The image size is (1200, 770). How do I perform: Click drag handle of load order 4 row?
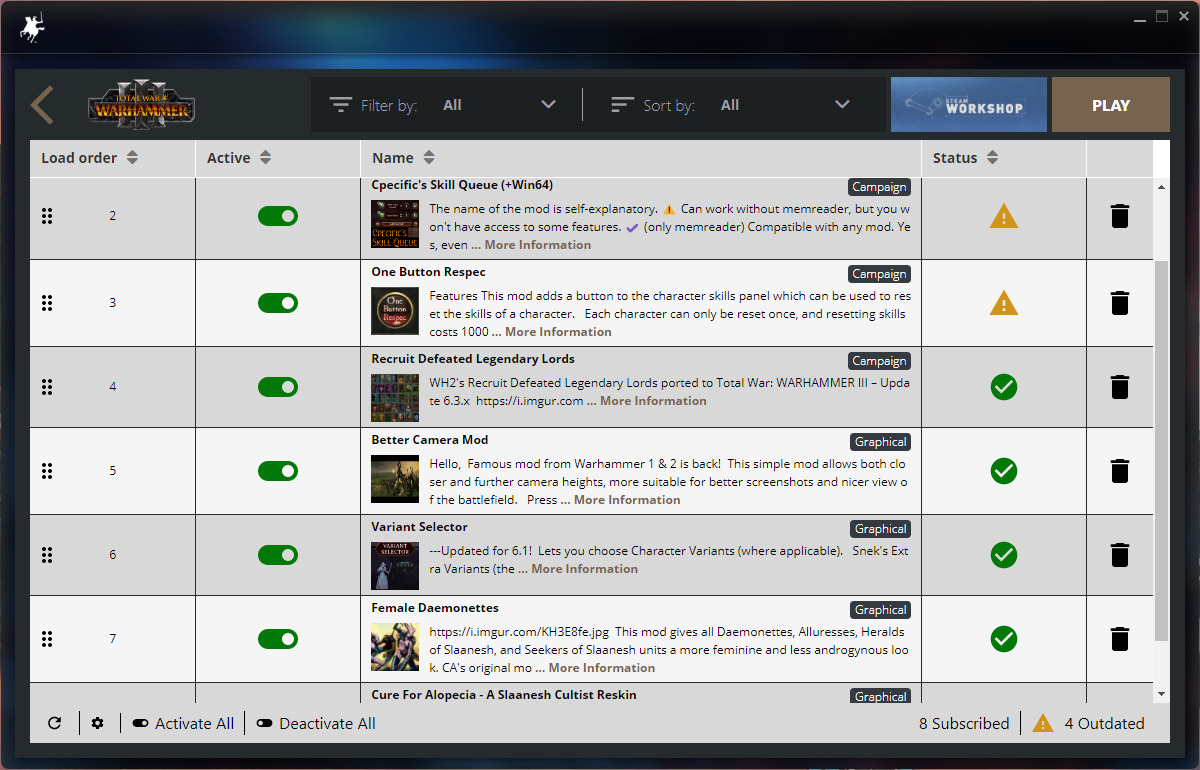coord(47,387)
